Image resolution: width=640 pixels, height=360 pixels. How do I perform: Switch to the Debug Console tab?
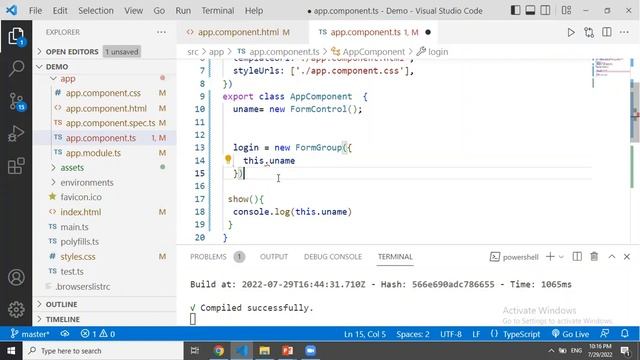pos(333,257)
